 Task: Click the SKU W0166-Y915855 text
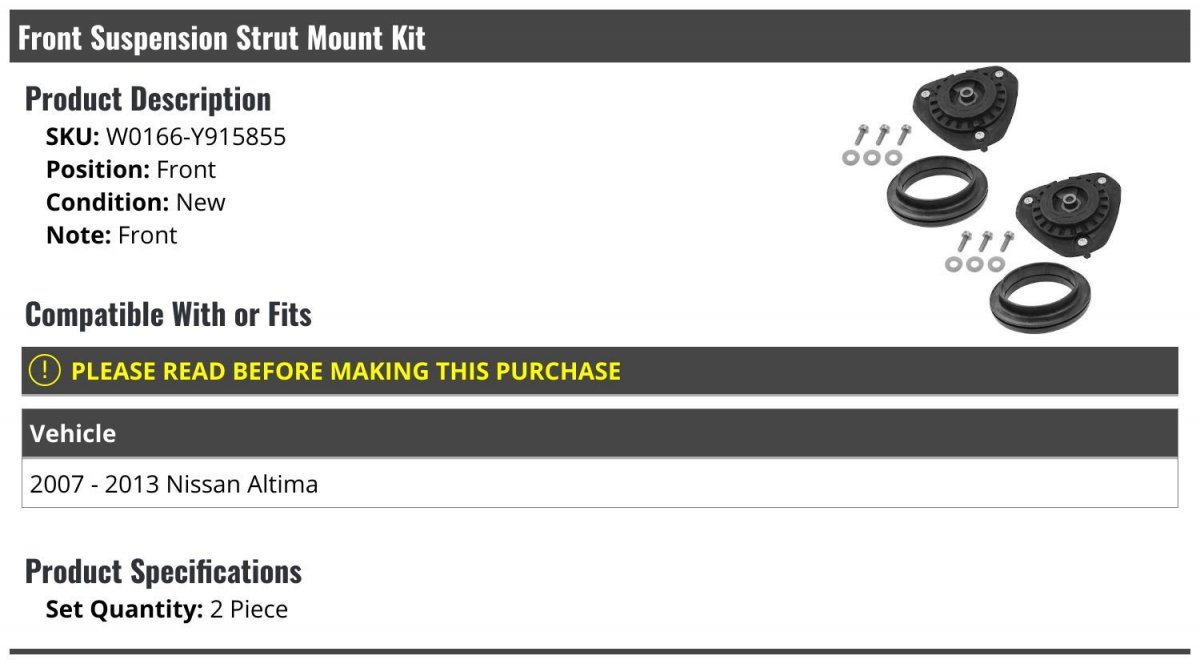166,137
